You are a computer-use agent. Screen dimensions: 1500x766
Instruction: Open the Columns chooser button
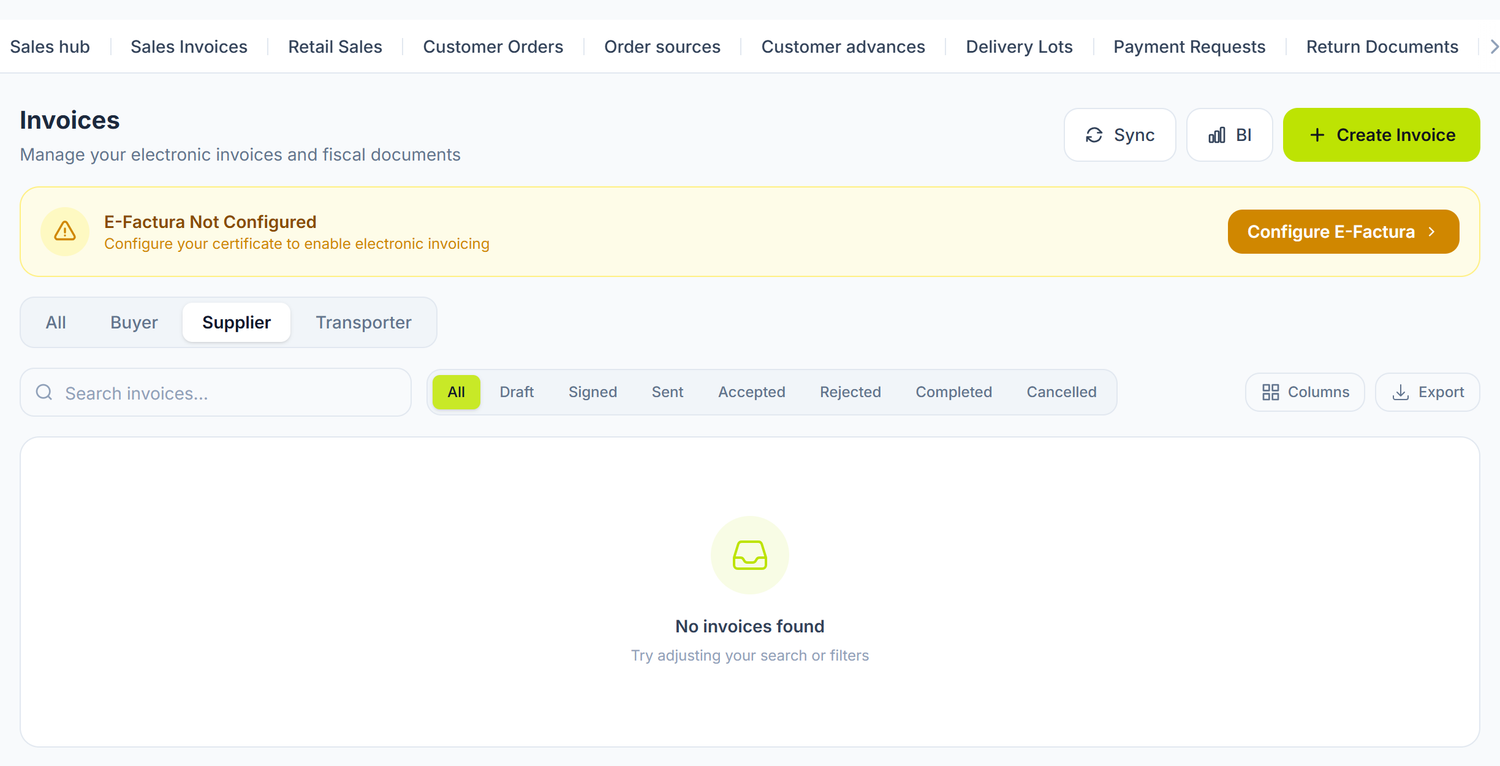1305,392
